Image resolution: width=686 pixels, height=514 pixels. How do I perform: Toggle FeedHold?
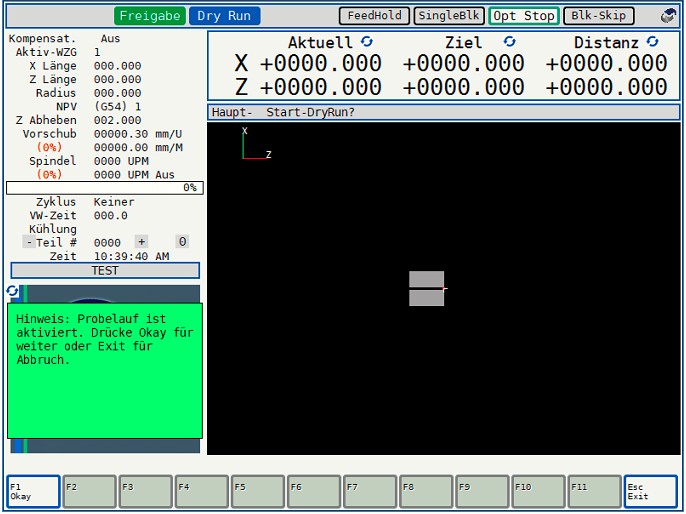click(374, 16)
